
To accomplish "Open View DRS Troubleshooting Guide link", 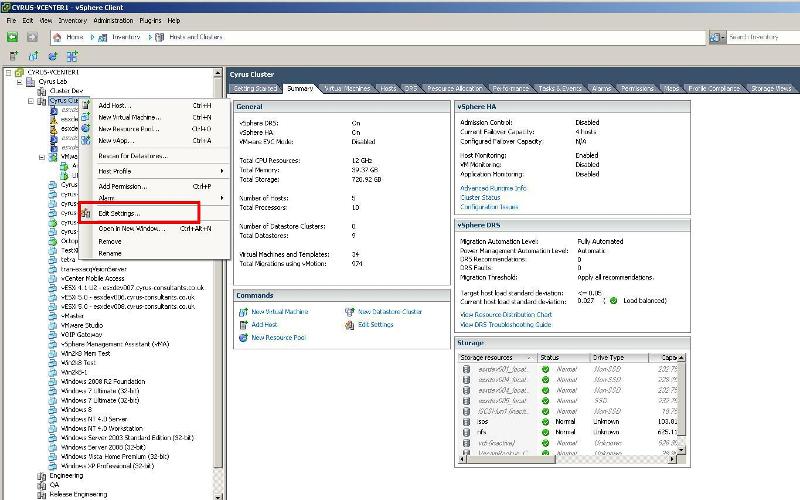I will coord(506,324).
